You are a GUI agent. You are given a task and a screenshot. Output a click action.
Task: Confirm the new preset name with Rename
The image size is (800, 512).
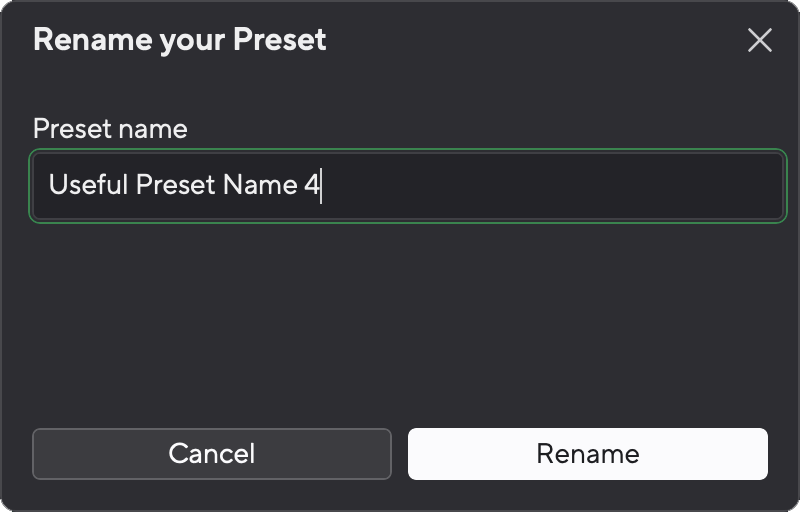pos(587,454)
